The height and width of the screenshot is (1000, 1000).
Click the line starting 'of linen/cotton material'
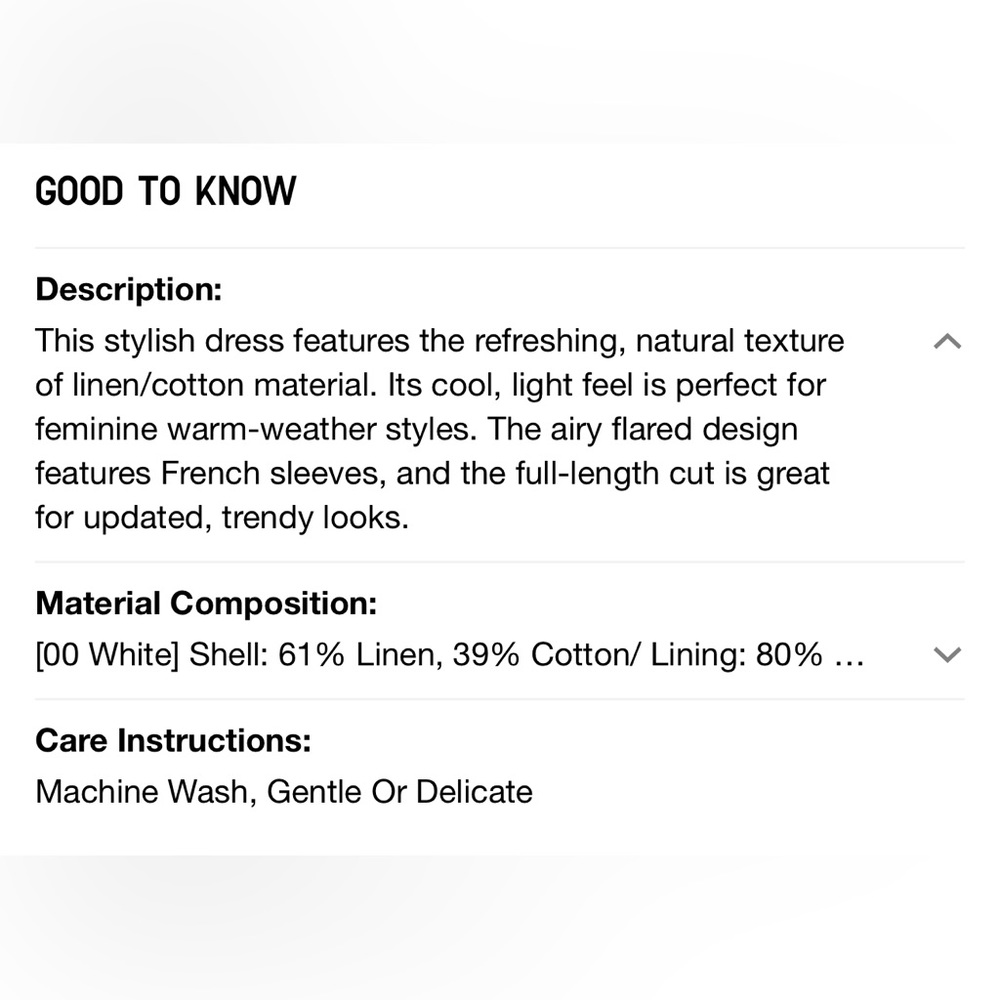(430, 386)
